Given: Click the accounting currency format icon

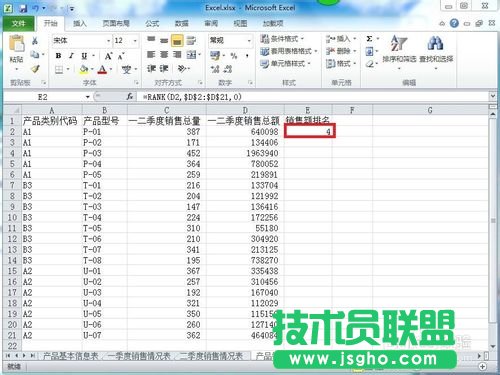Looking at the screenshot, I should (x=215, y=55).
